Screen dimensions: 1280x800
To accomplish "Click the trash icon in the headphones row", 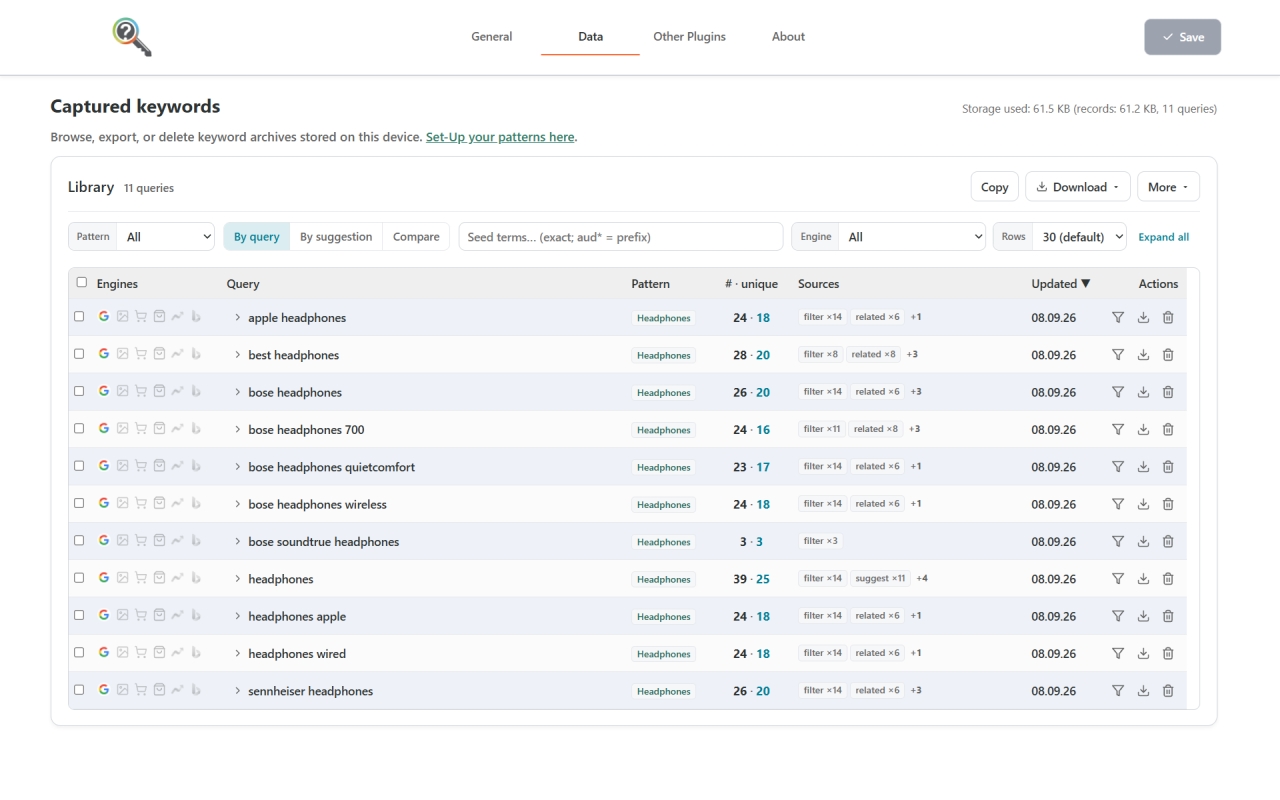I will click(x=1168, y=579).
